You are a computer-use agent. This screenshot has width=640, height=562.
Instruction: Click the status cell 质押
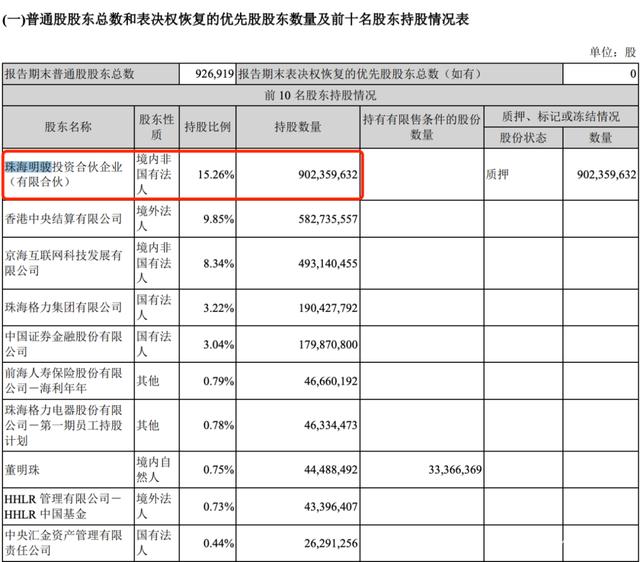(x=497, y=175)
